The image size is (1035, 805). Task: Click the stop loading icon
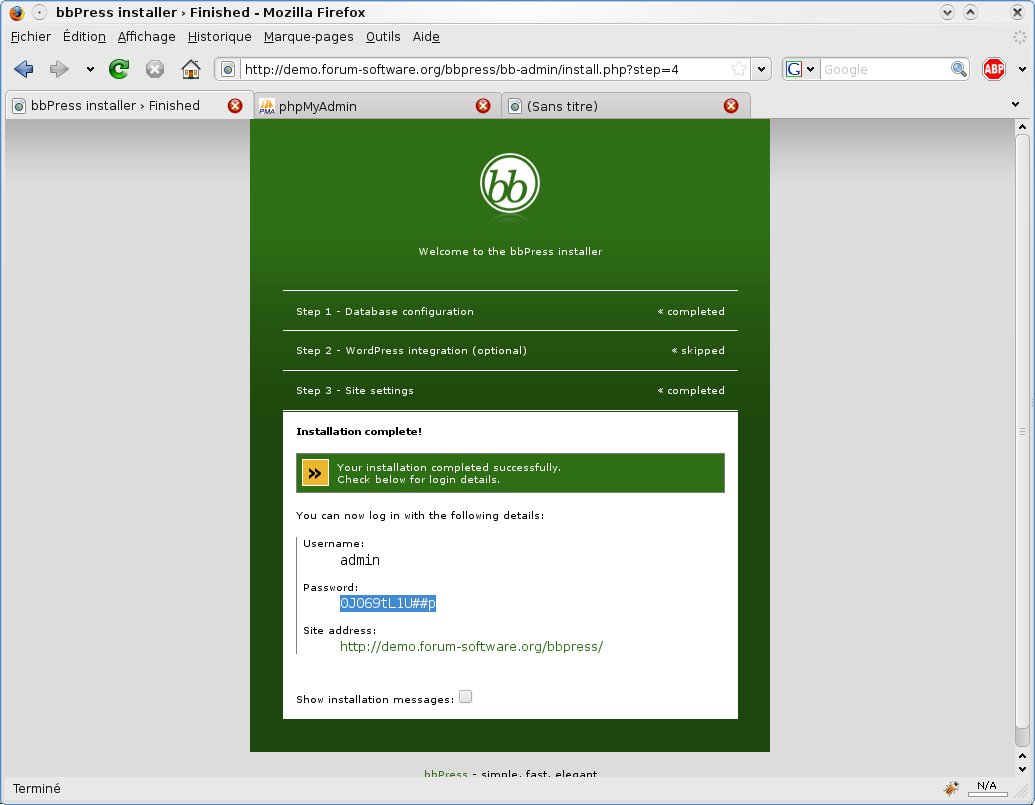[154, 69]
